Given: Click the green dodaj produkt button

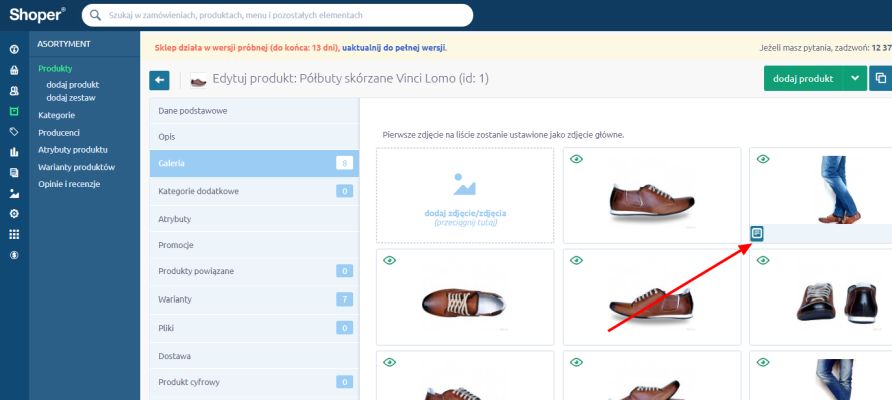Looking at the screenshot, I should (802, 78).
